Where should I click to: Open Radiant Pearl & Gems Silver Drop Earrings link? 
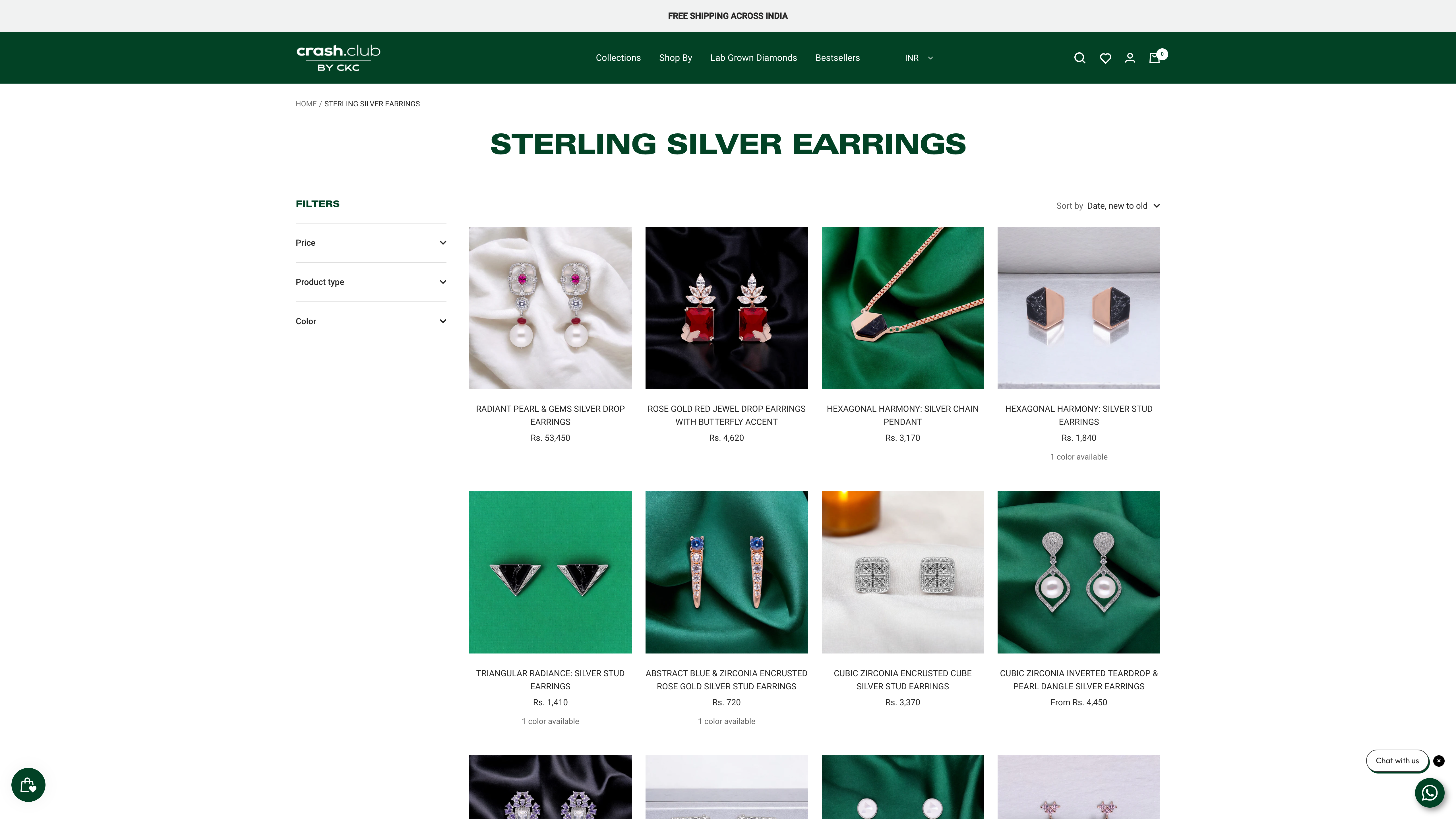pos(550,415)
